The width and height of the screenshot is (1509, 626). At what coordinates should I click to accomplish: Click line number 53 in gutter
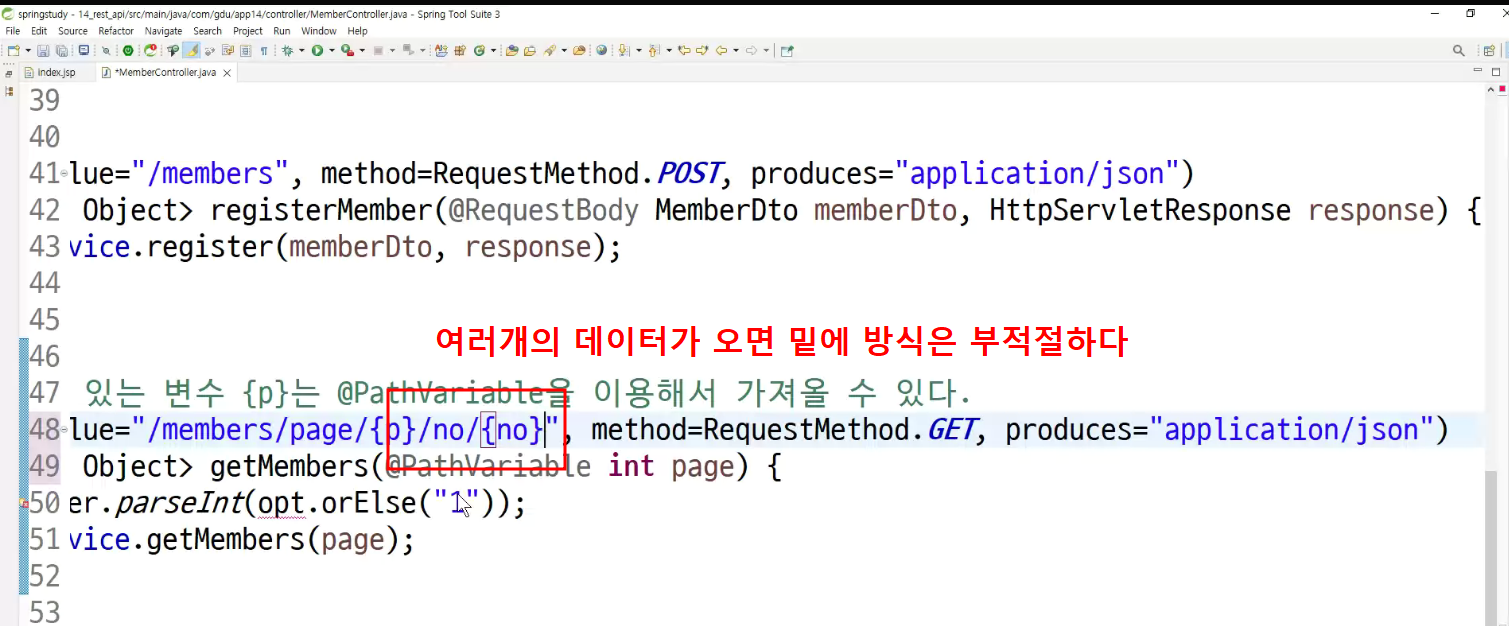pyautogui.click(x=44, y=612)
